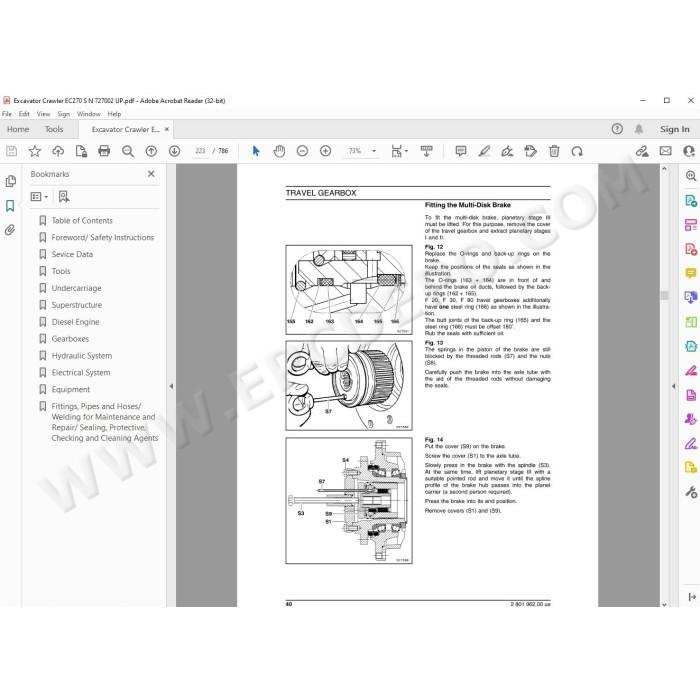Zoom out with the minus icon
This screenshot has height=700, width=700.
pos(302,151)
